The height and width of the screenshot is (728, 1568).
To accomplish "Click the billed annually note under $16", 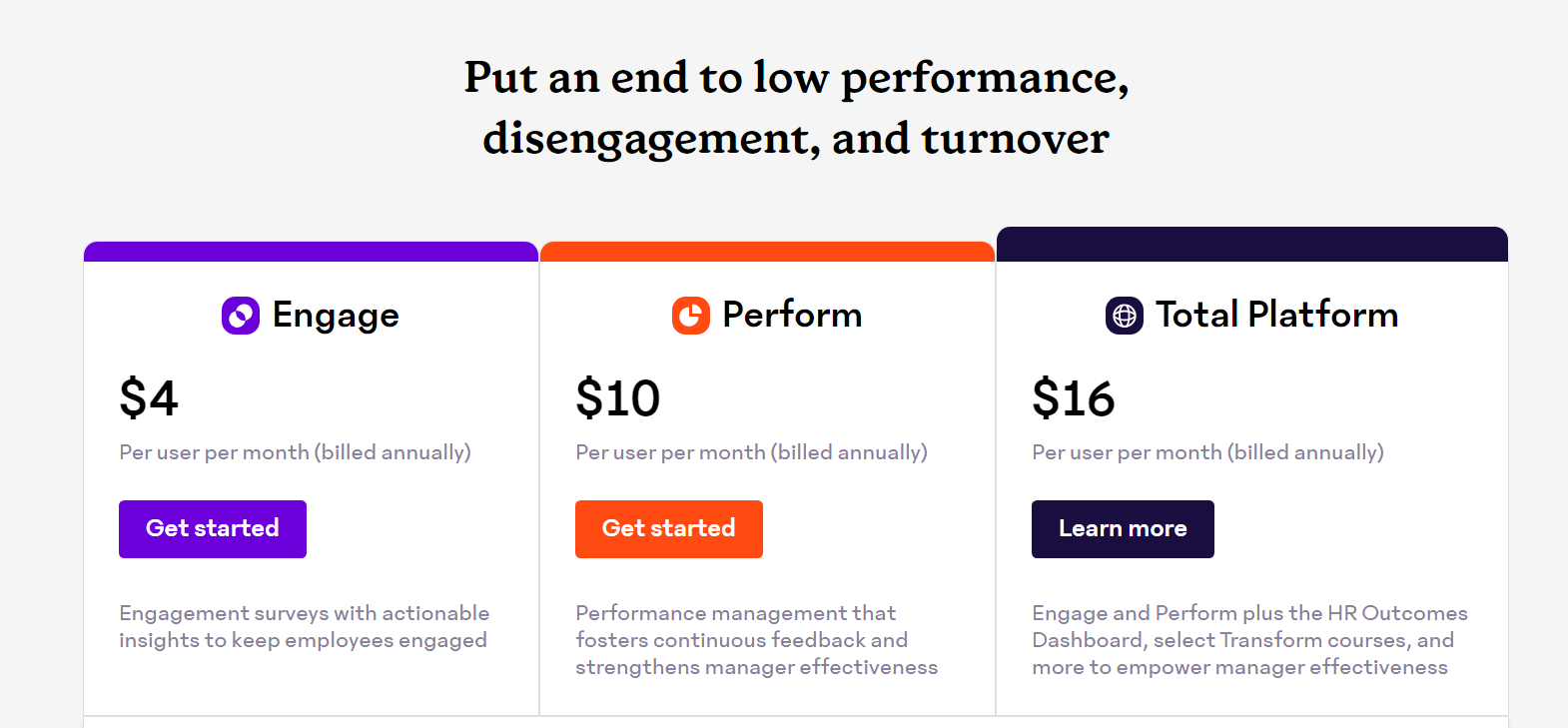I will 1208,452.
